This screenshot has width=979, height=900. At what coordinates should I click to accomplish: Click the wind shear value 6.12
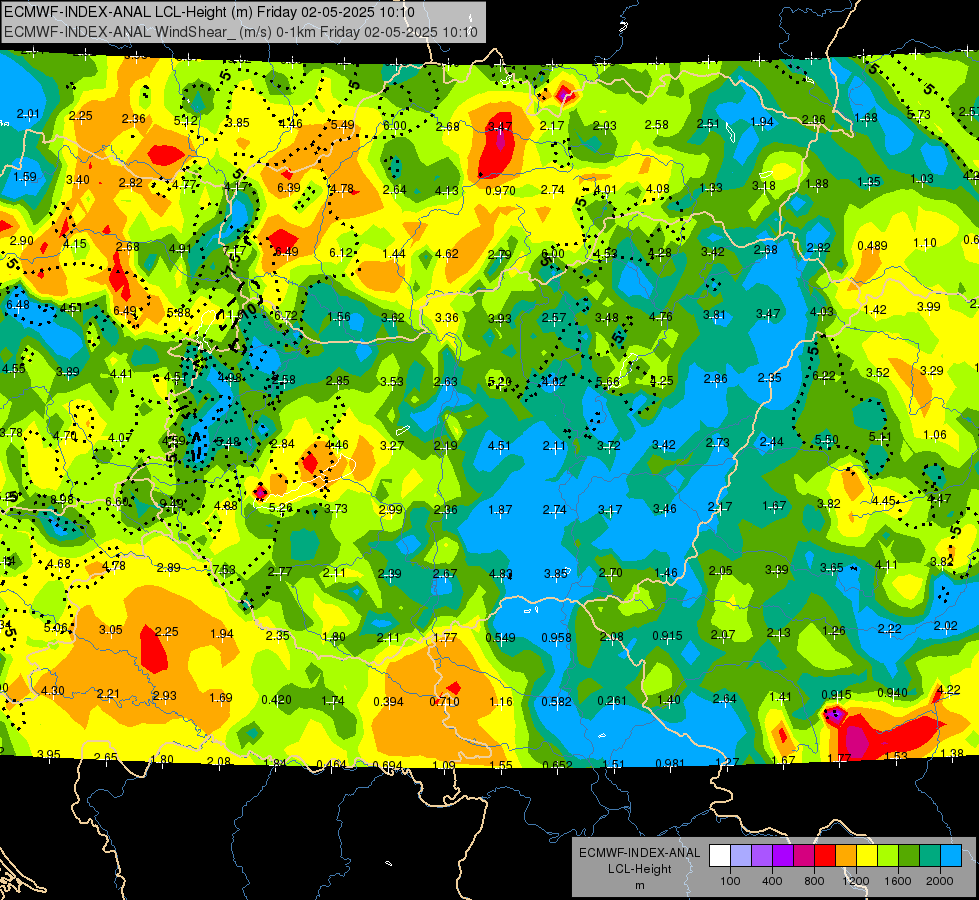pyautogui.click(x=341, y=252)
